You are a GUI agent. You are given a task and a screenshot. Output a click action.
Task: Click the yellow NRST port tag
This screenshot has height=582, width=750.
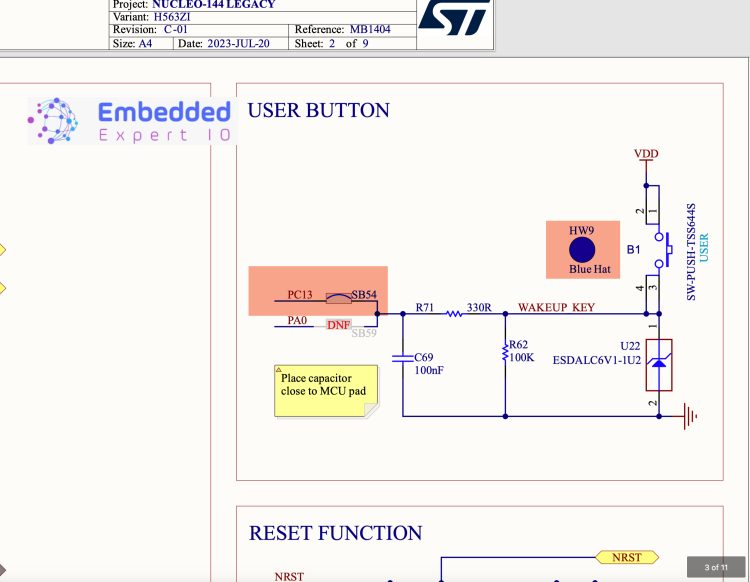pyautogui.click(x=626, y=556)
